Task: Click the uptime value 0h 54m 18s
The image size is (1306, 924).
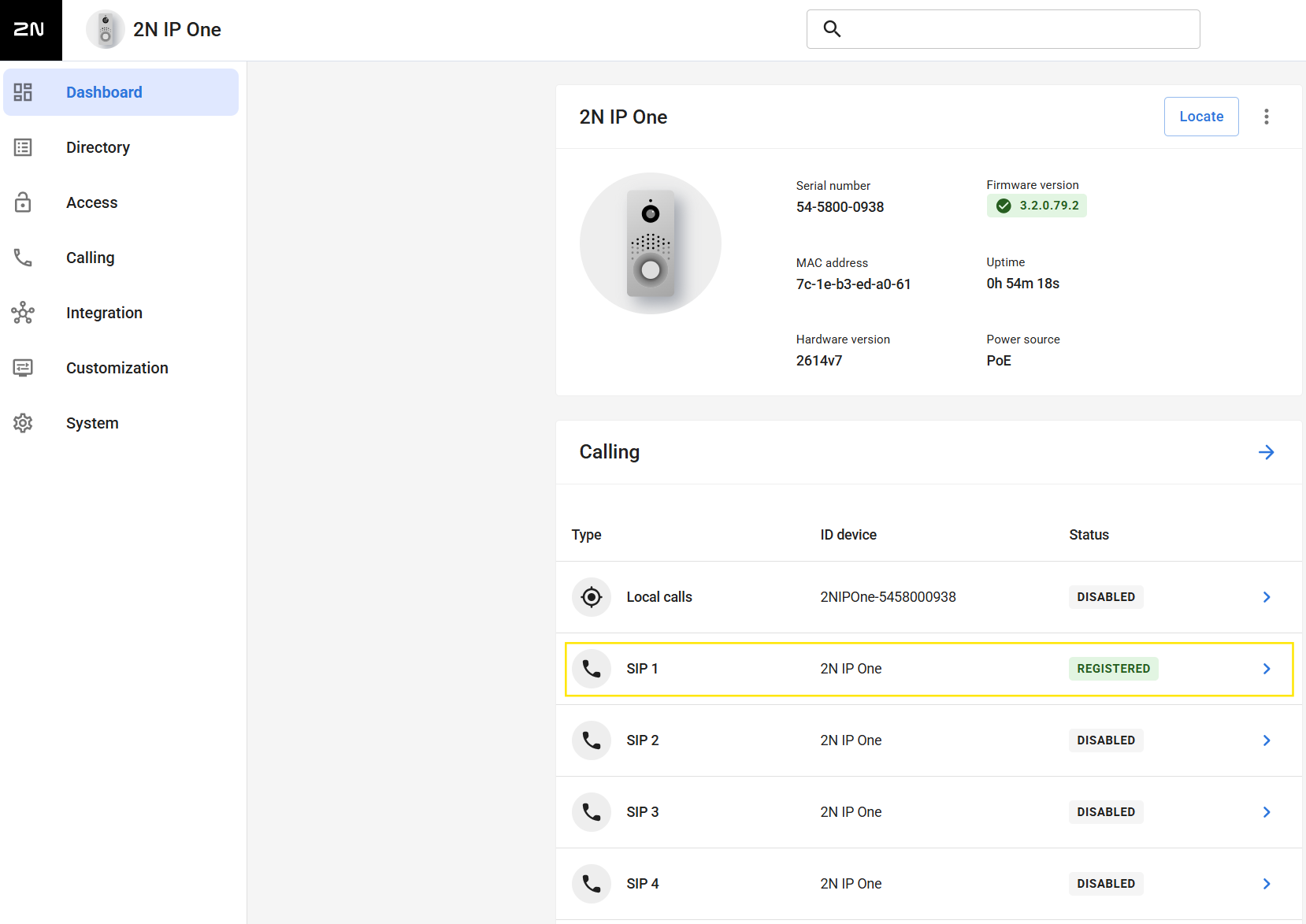Action: tap(1023, 284)
